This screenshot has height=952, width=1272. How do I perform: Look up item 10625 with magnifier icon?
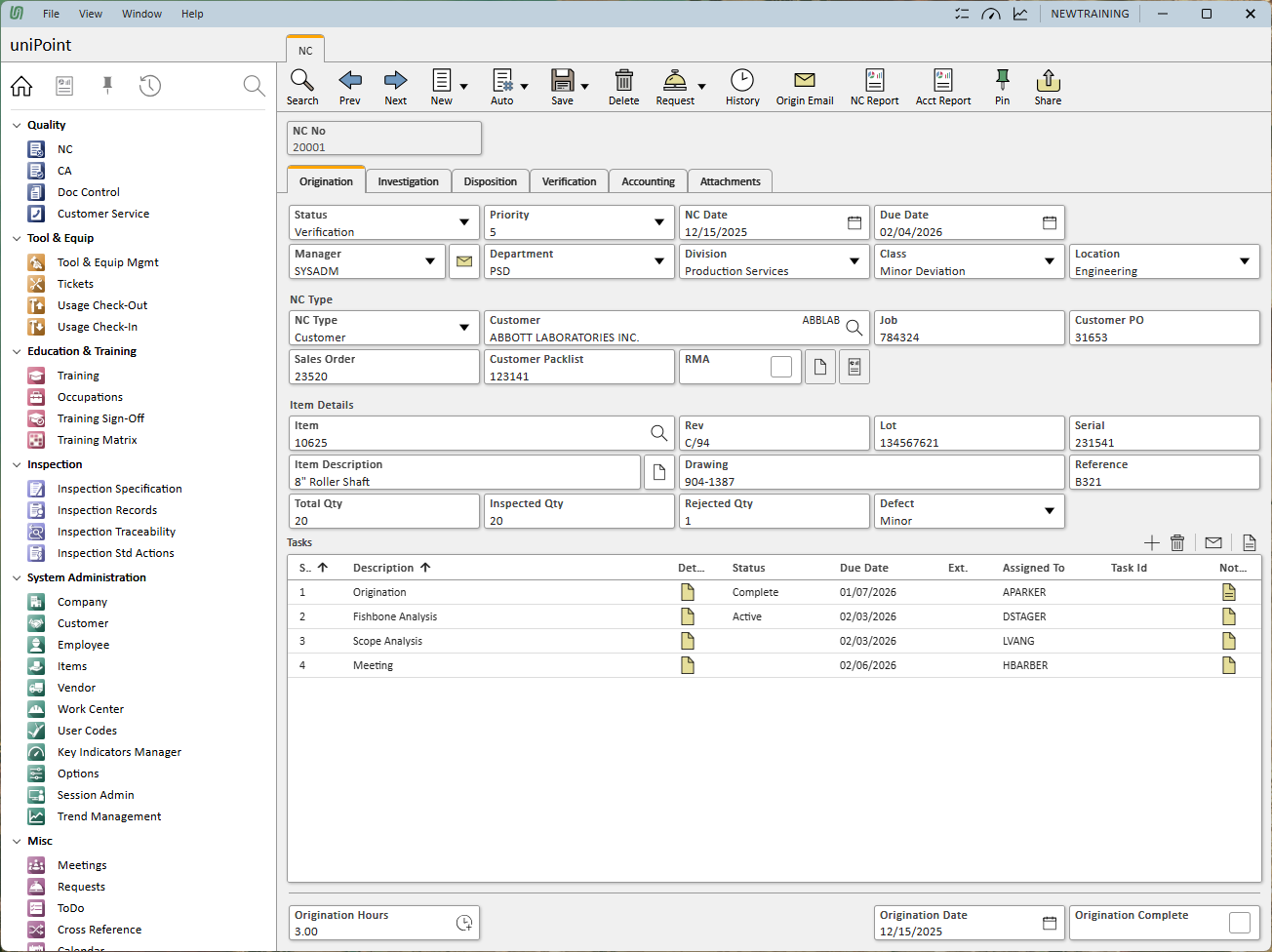pos(659,433)
